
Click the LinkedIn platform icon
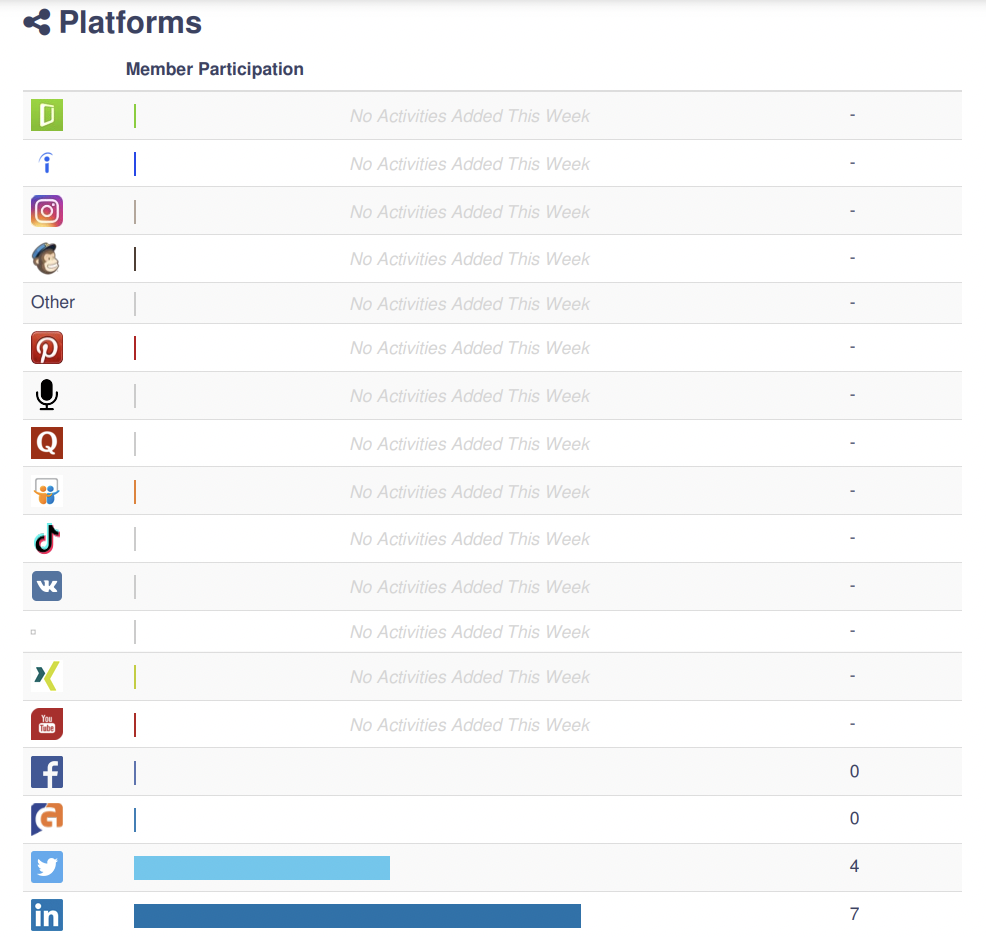tap(47, 915)
